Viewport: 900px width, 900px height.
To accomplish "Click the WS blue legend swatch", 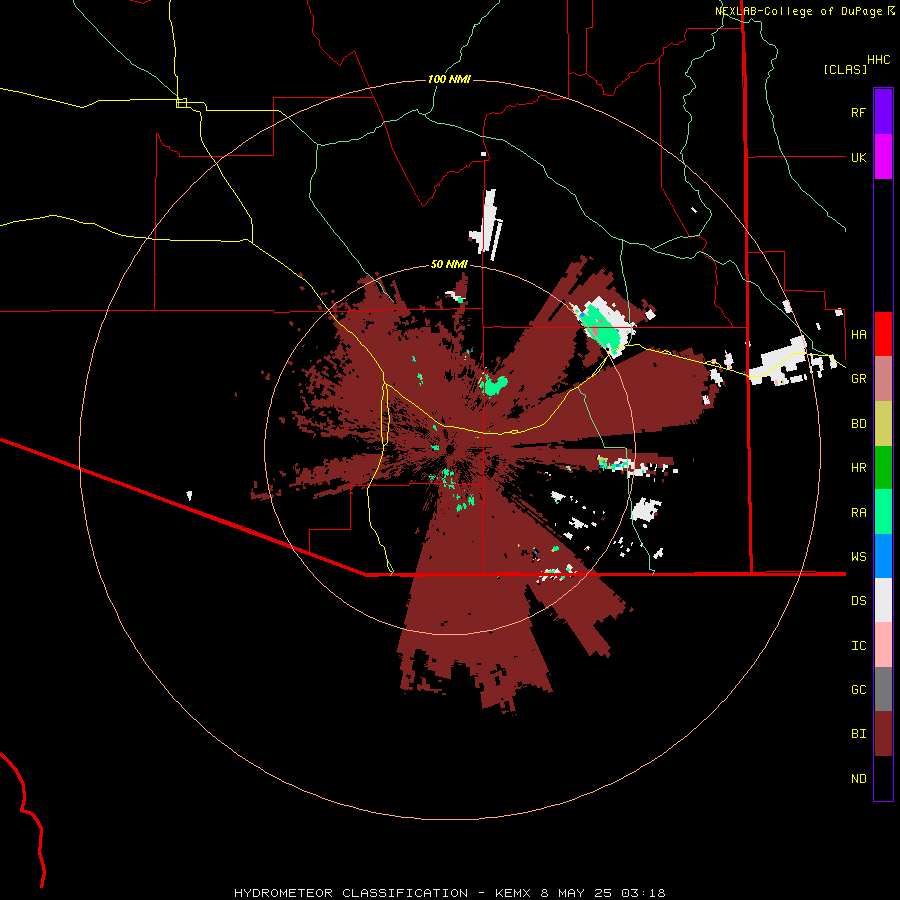I will coord(883,556).
